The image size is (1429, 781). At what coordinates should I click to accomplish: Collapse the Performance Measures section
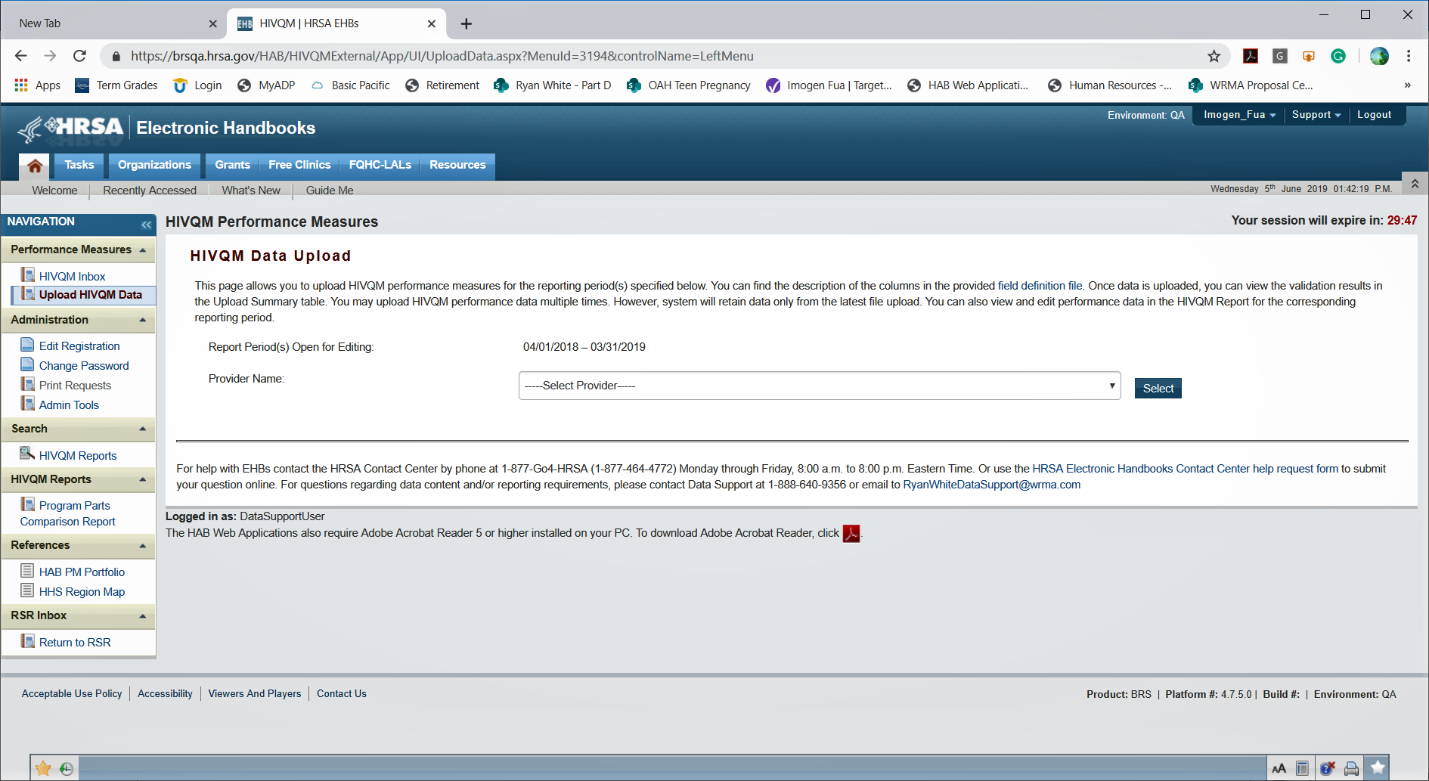tap(142, 250)
